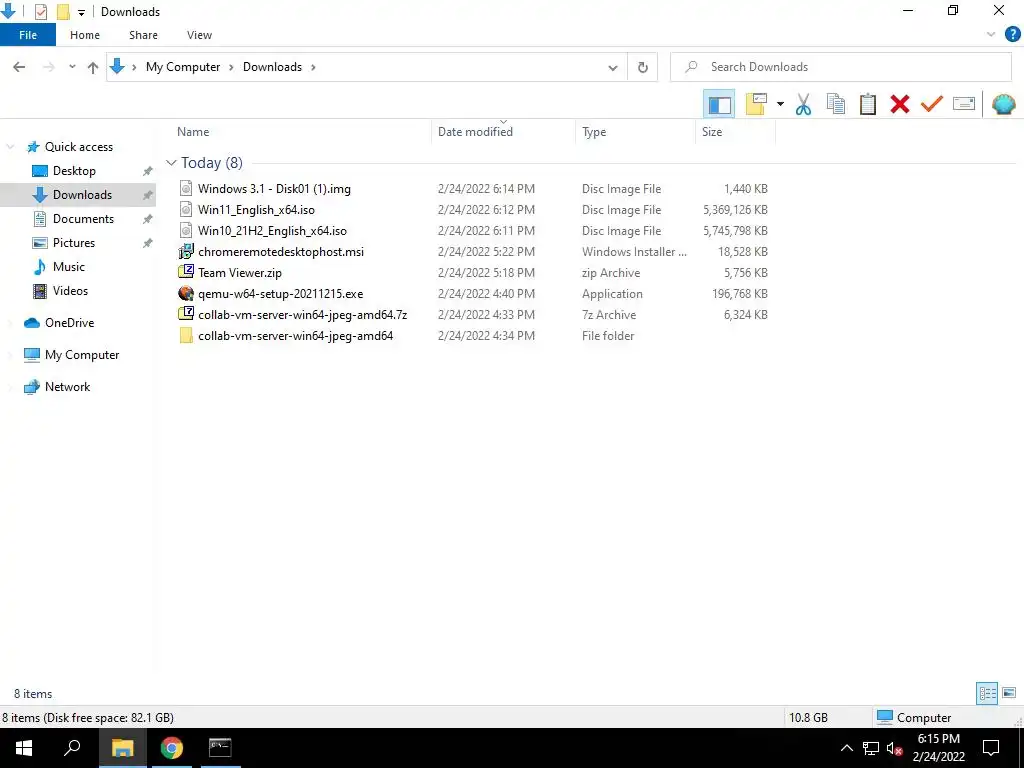Viewport: 1024px width, 768px height.
Task: Select the Team Viewer.zip file
Action: (x=240, y=272)
